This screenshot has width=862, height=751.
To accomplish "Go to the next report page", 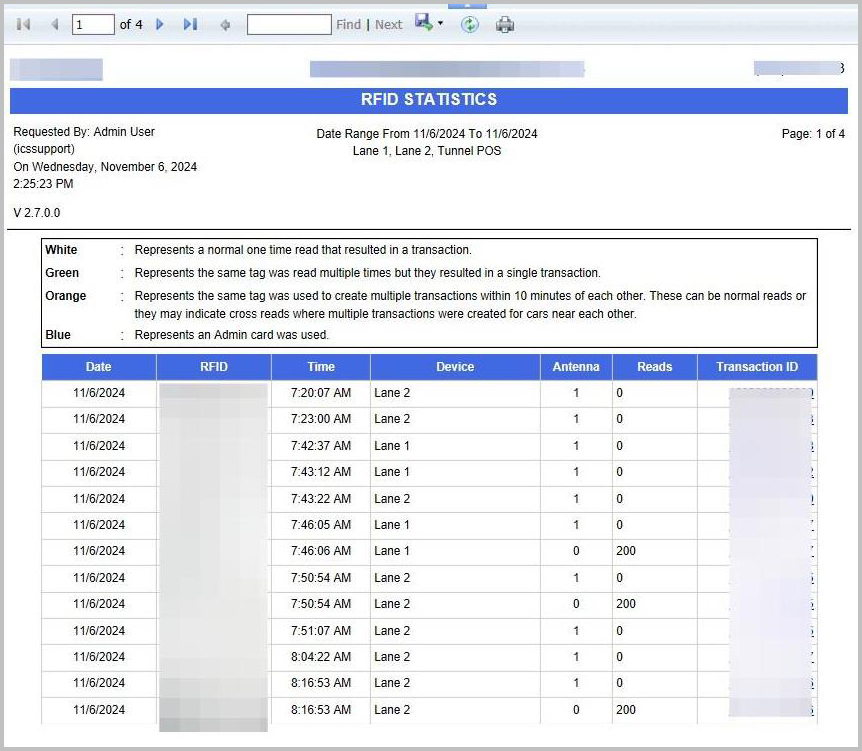I will [x=160, y=24].
